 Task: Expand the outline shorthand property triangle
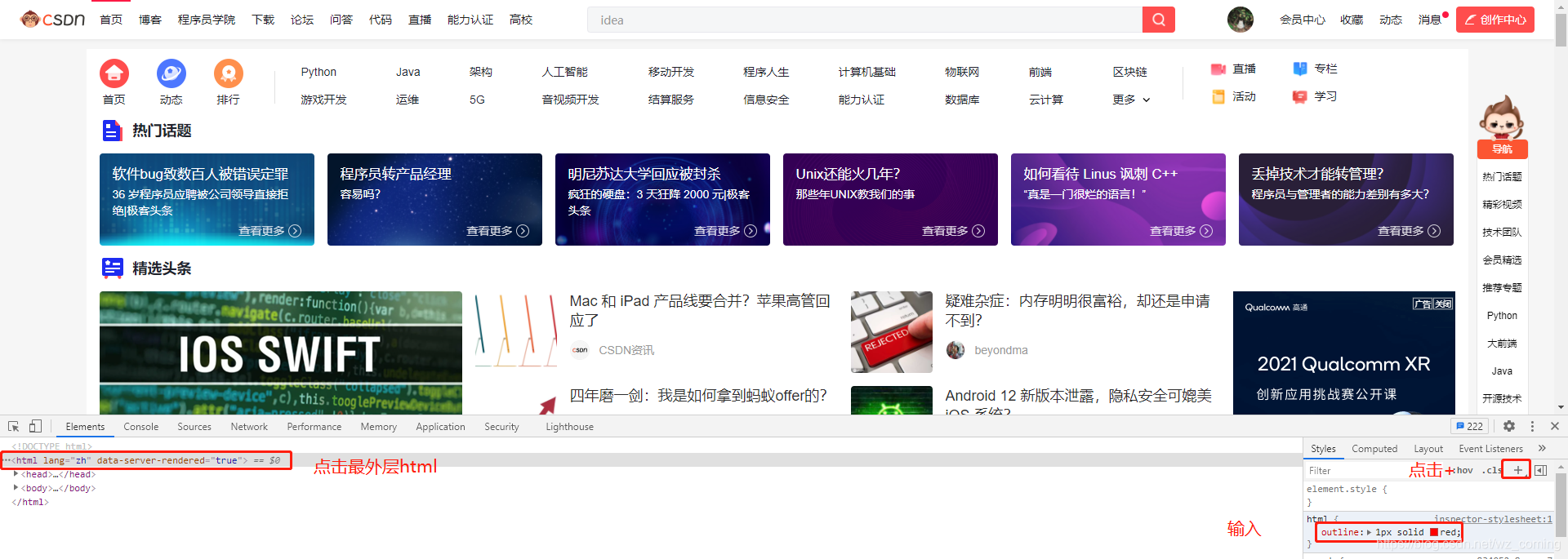(1369, 532)
